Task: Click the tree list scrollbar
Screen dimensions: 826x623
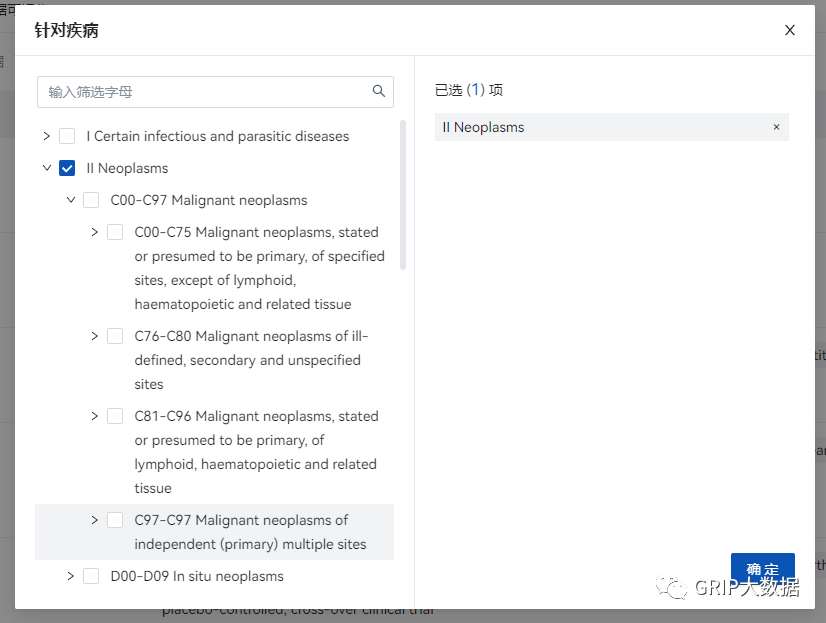Action: [x=403, y=195]
